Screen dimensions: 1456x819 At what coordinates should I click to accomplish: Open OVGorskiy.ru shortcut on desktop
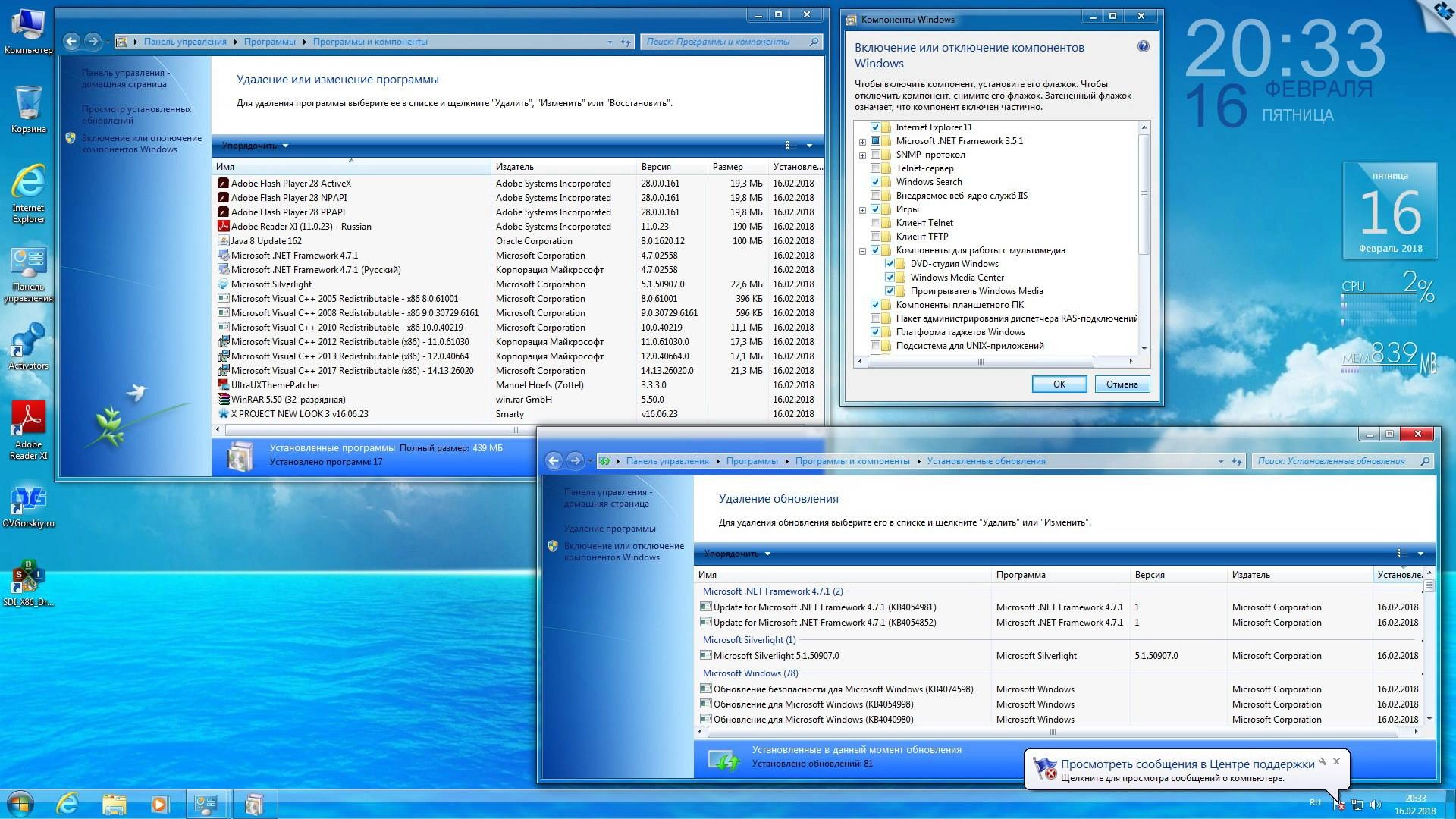point(29,500)
